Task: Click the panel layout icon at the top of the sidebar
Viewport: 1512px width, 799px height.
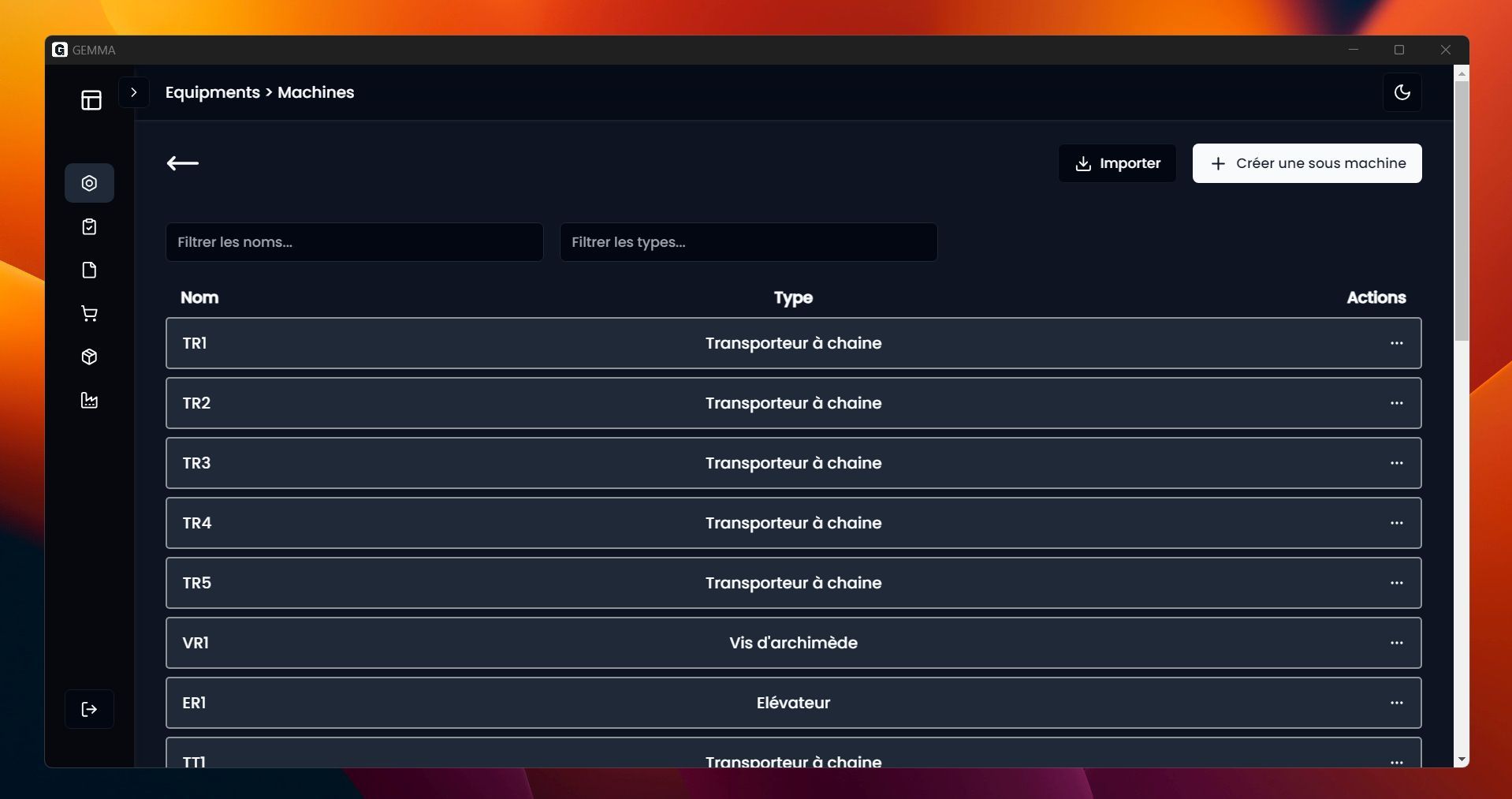Action: pyautogui.click(x=91, y=100)
